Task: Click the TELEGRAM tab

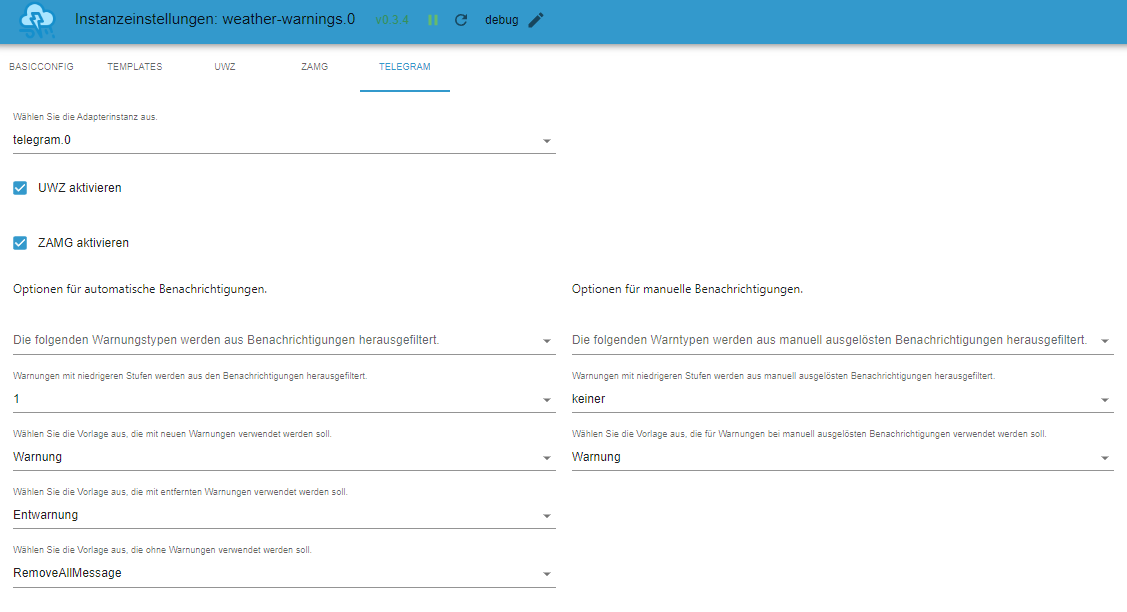Action: [404, 67]
